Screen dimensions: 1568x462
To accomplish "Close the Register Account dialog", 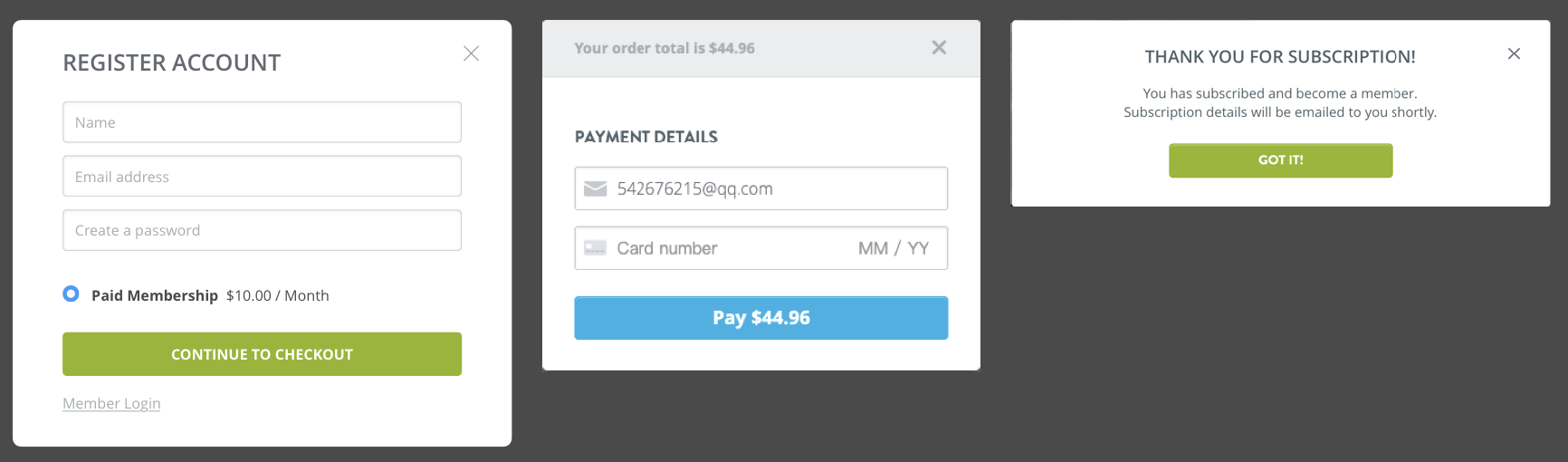I will (x=471, y=53).
